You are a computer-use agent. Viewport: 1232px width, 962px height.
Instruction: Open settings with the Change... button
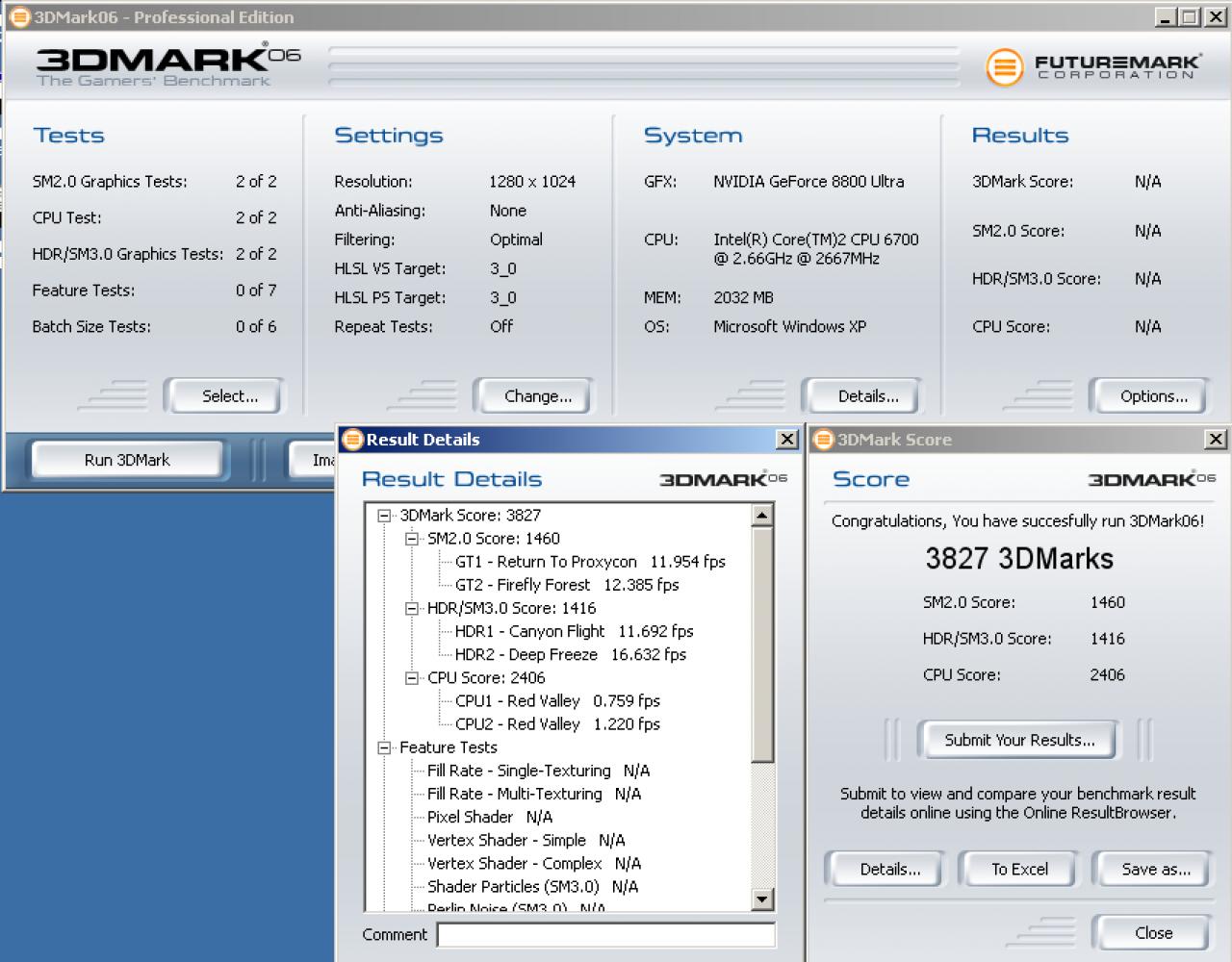point(537,396)
